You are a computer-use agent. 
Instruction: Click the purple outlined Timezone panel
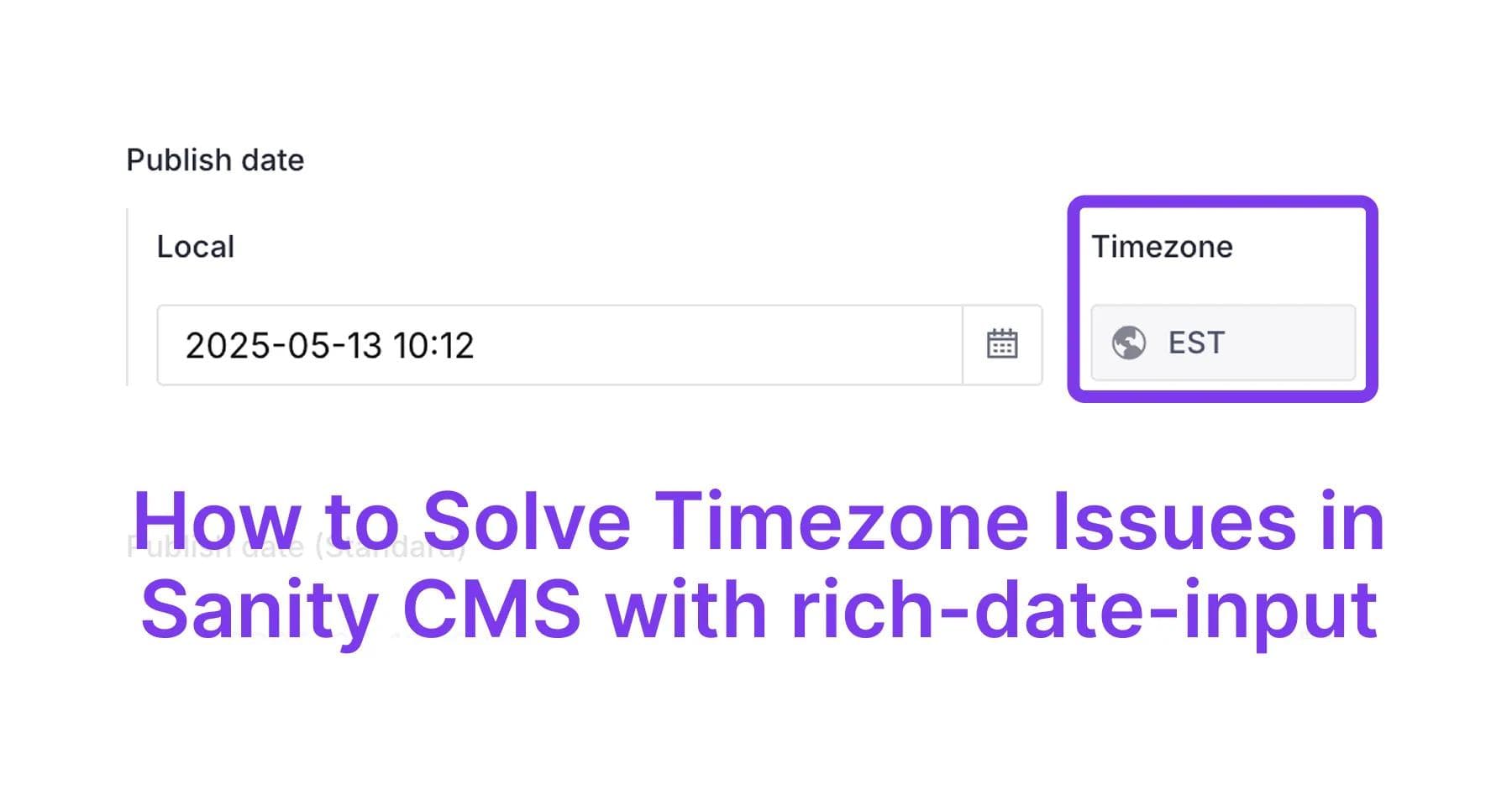point(1222,300)
